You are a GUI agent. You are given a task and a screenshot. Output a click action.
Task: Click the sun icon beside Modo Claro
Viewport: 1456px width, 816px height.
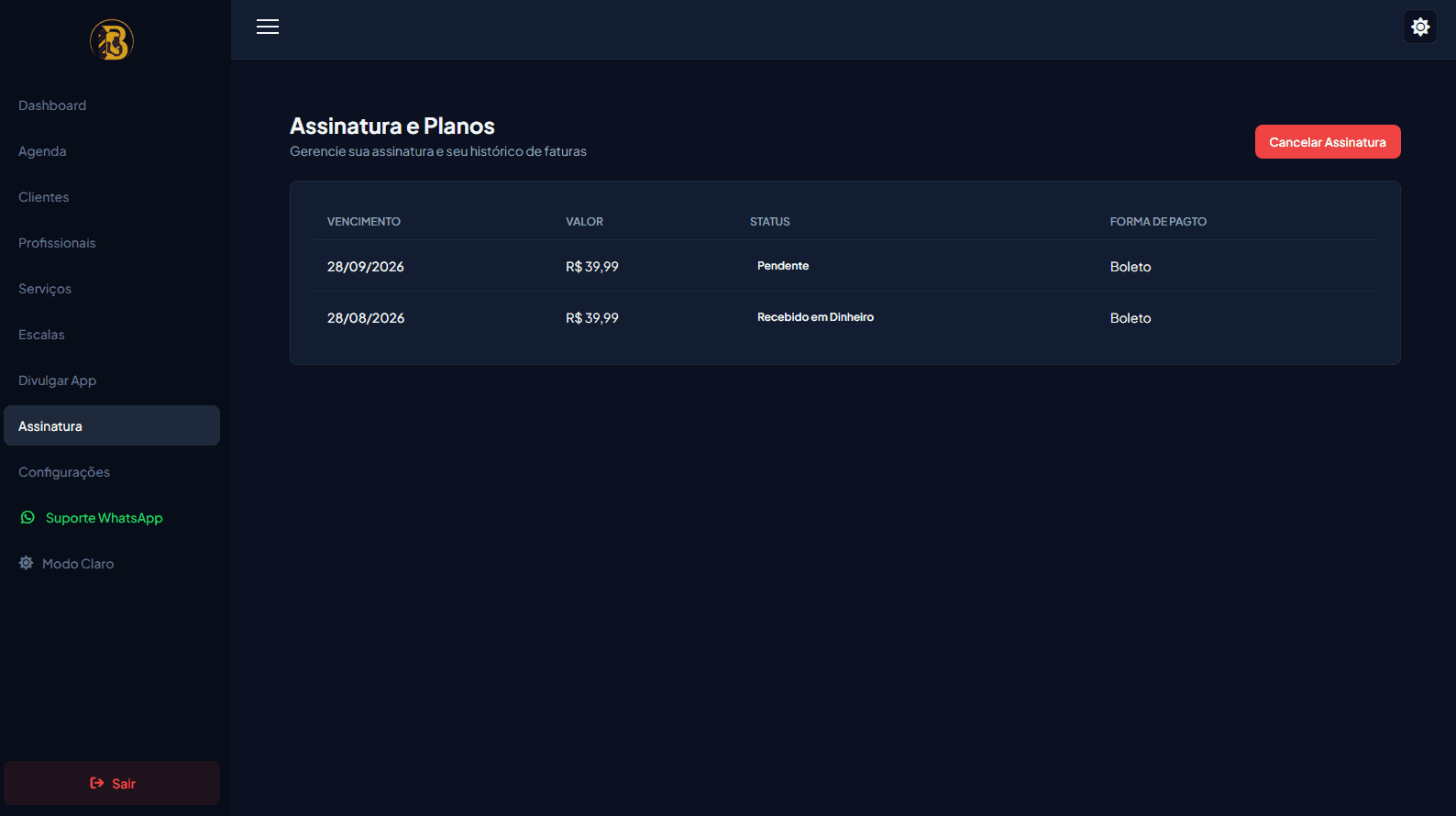26,563
